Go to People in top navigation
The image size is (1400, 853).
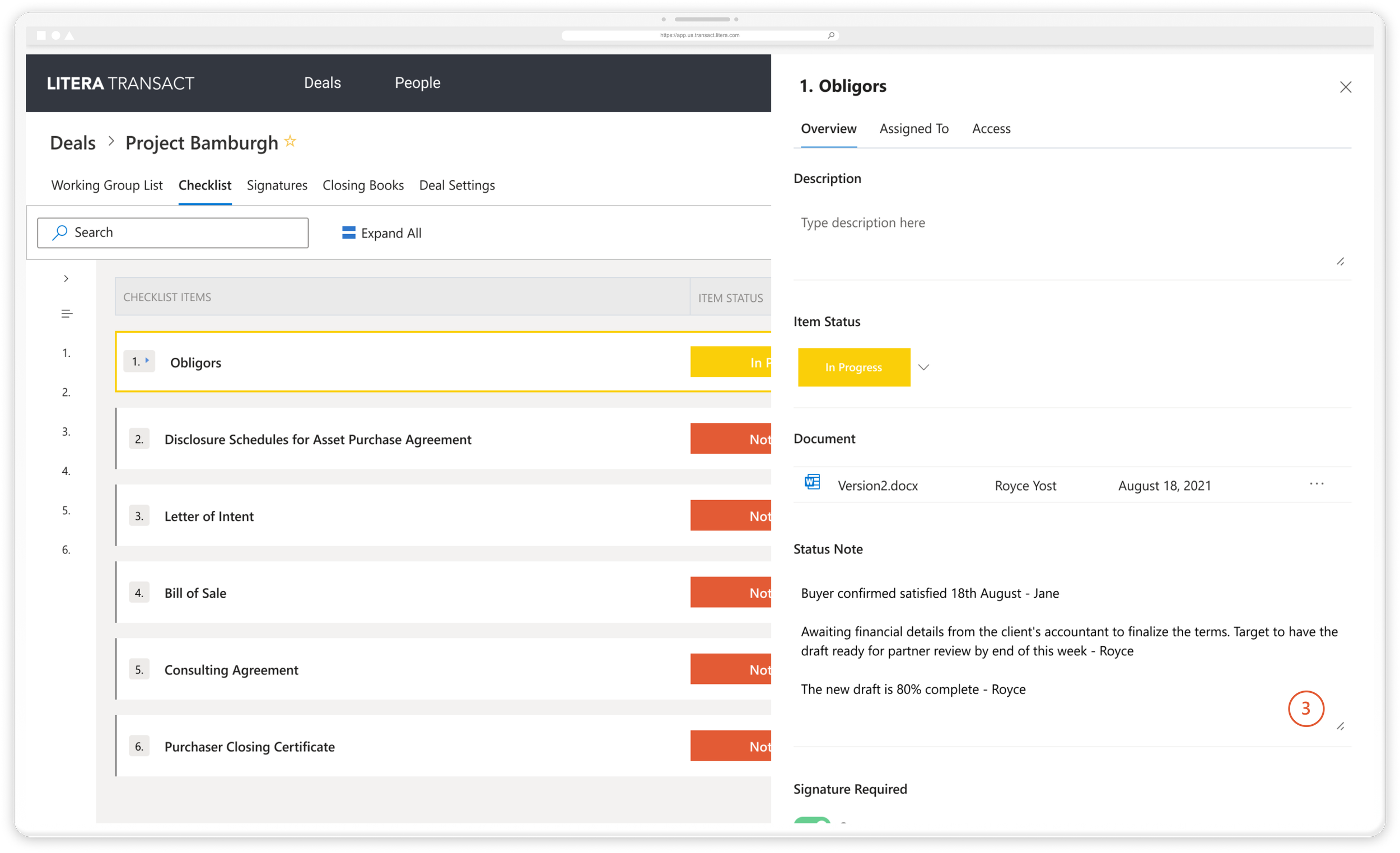(417, 83)
